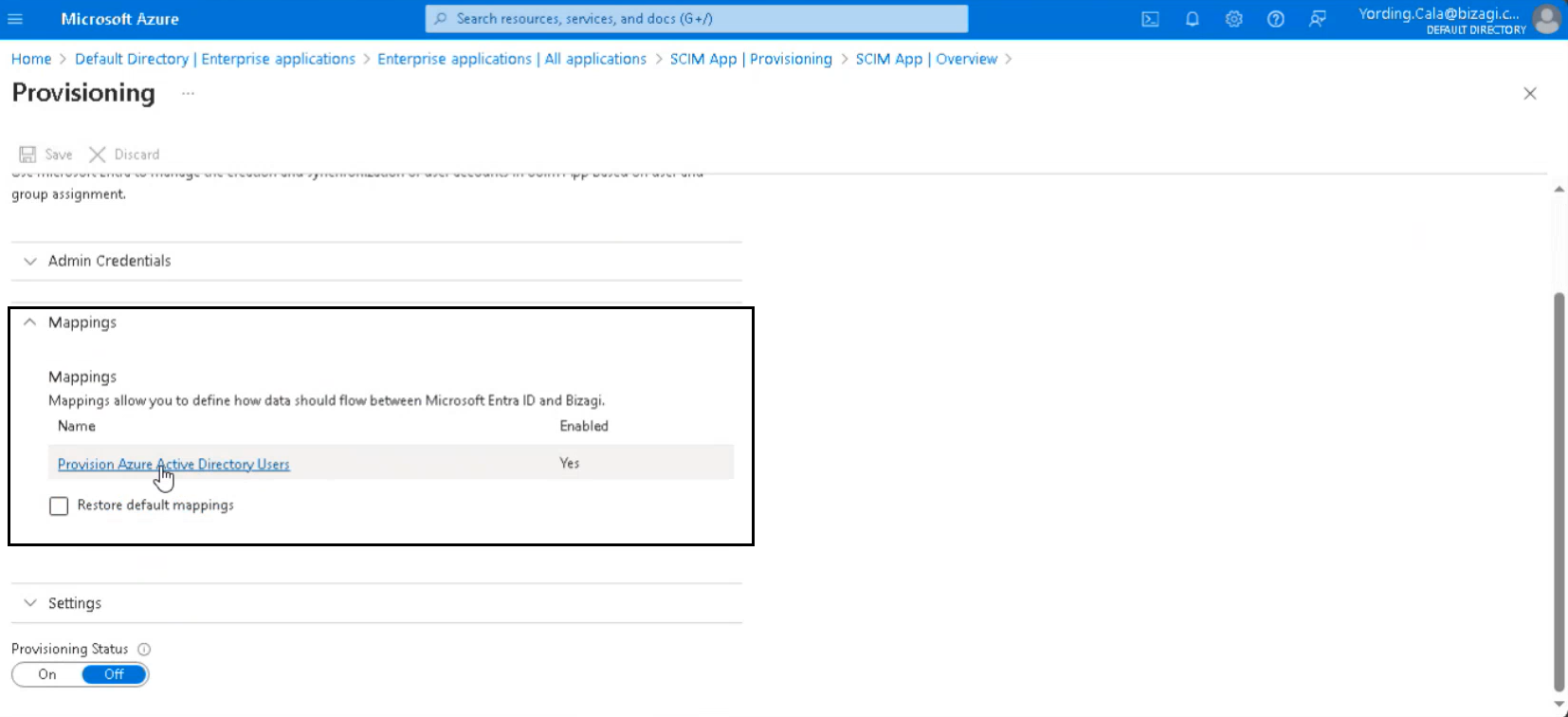
Task: Click the Discard X icon
Action: [x=97, y=155]
